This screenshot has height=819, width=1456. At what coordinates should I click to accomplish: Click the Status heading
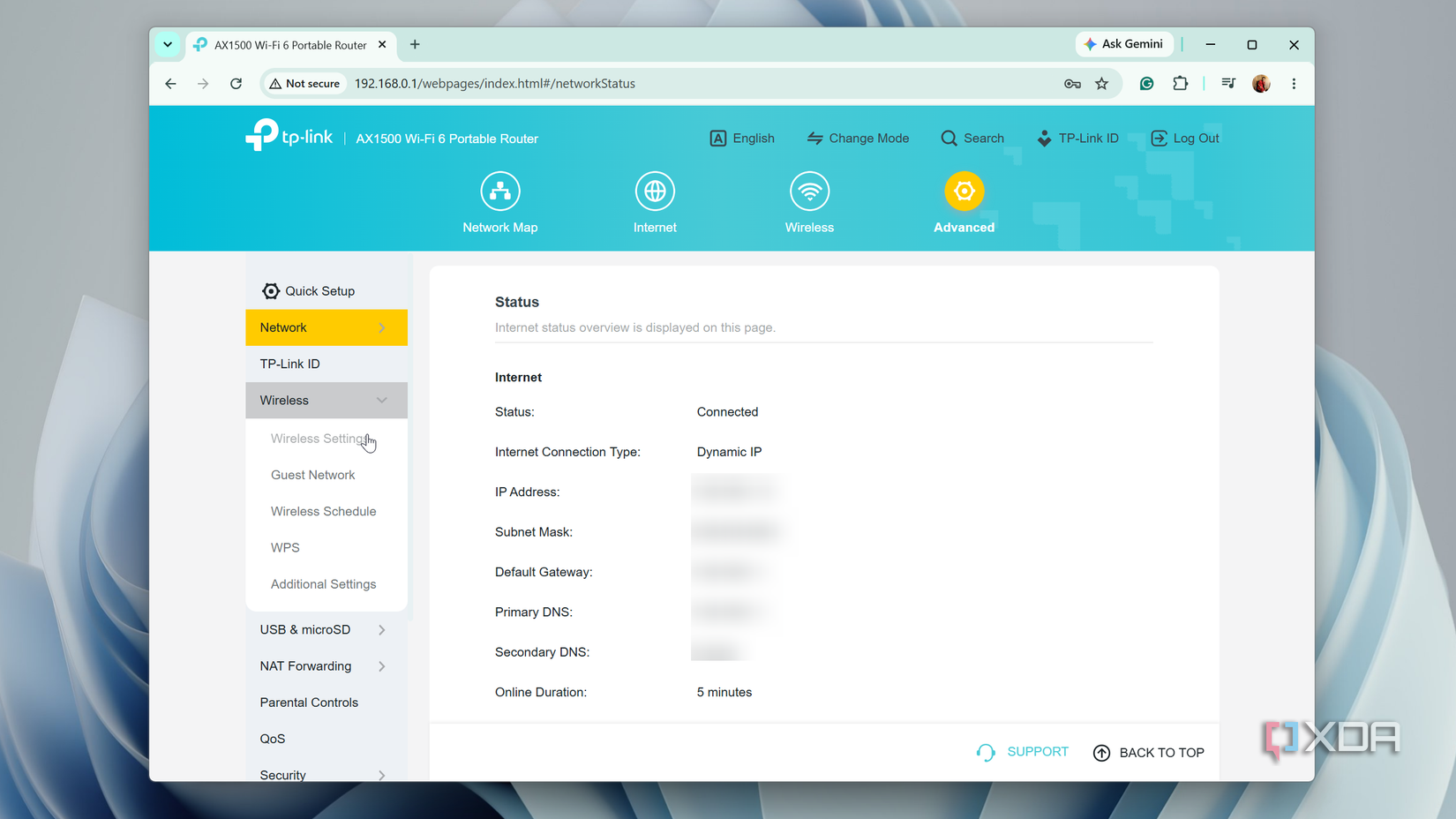(517, 302)
